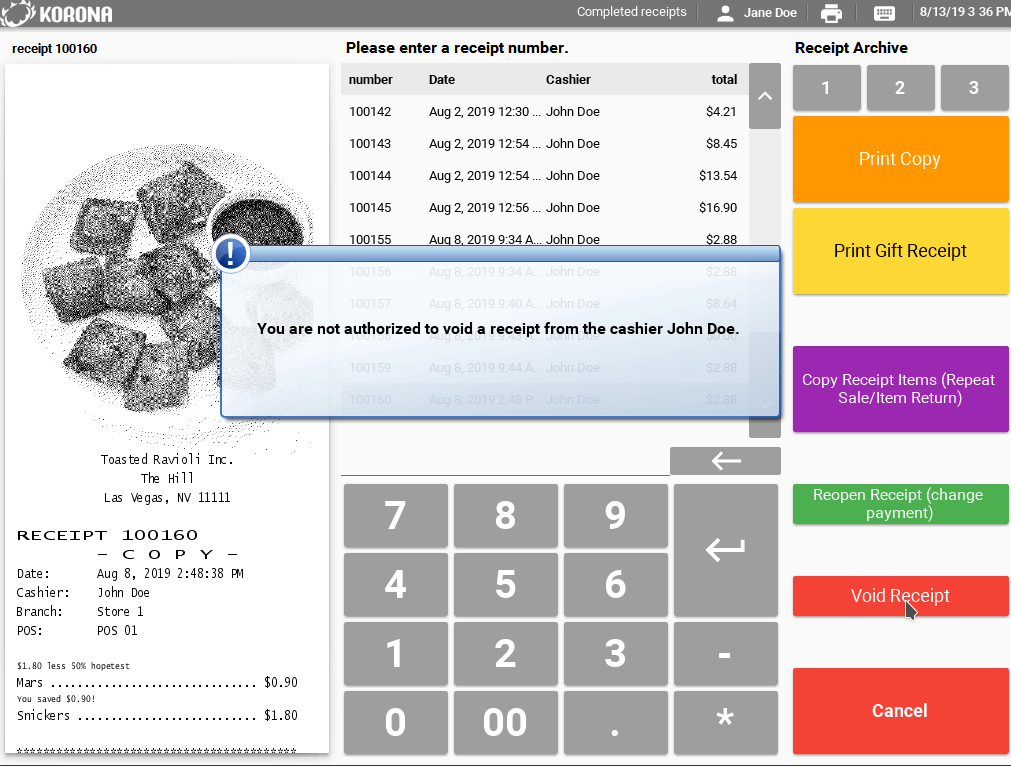Click the Print Copy button
Viewport: 1011px width, 766px height.
900,159
